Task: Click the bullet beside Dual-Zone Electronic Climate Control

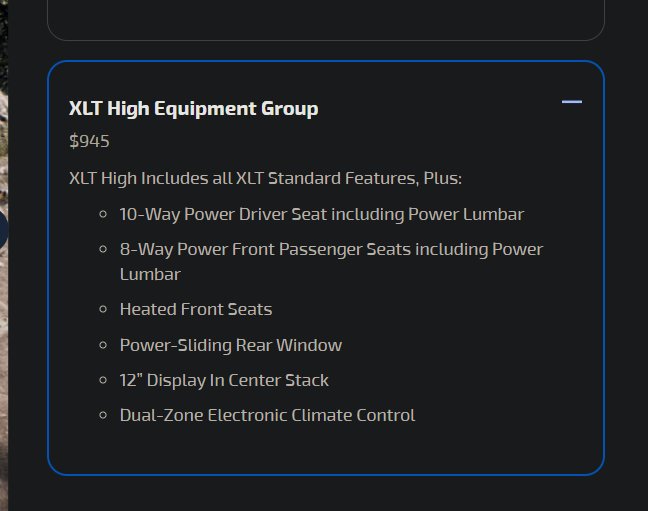Action: (x=103, y=415)
